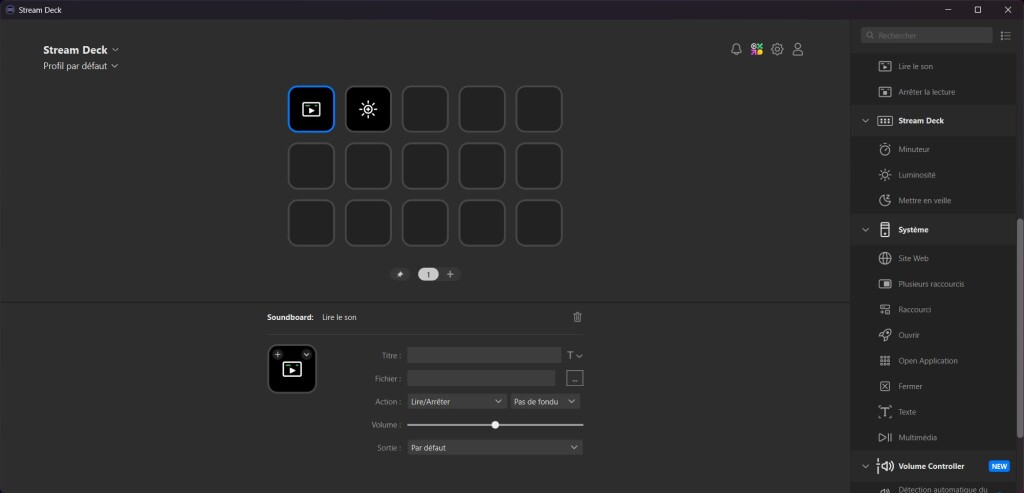Click the large key preview thumbnail
Image resolution: width=1024 pixels, height=493 pixels.
coord(292,369)
